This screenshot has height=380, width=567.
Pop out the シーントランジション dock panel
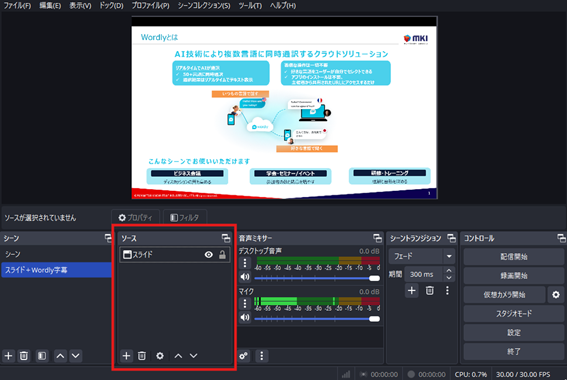point(451,238)
